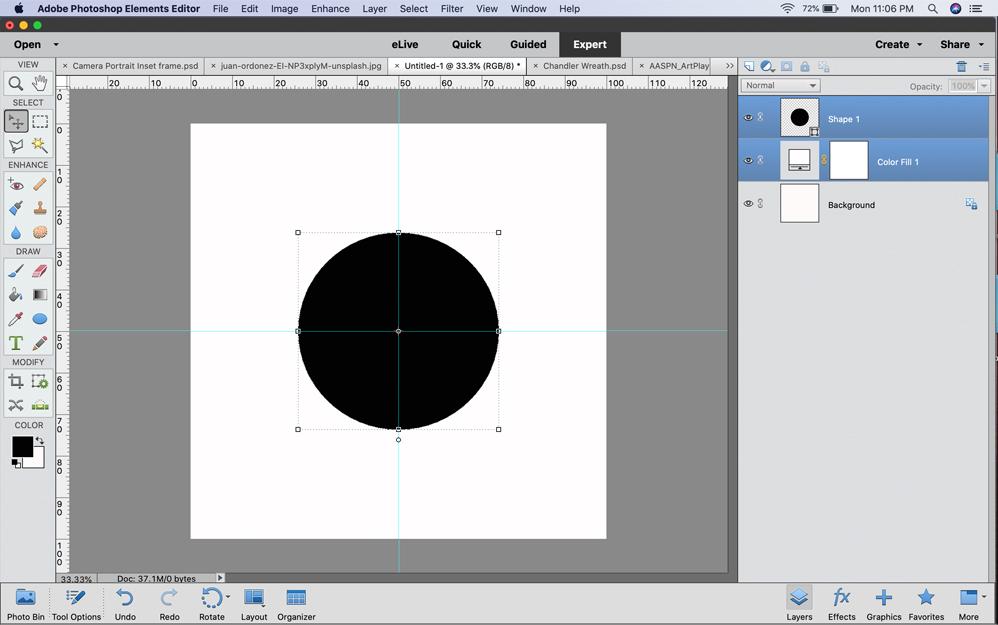The width and height of the screenshot is (998, 625).
Task: Open the Filter menu
Action: pos(452,9)
